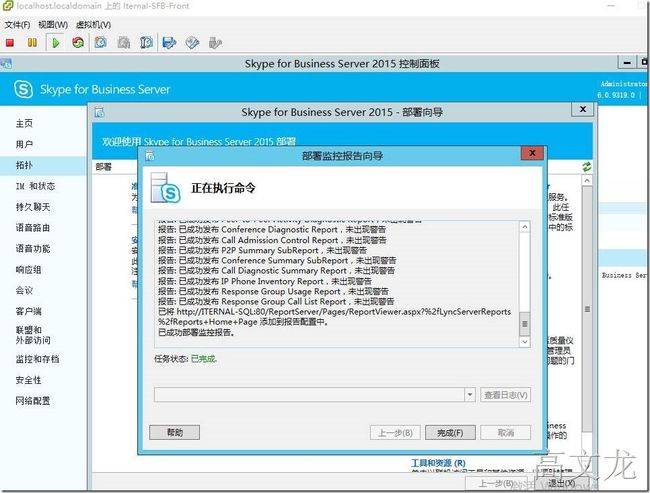The image size is (650, 493).
Task: Click the 取消 button
Action: 505,432
